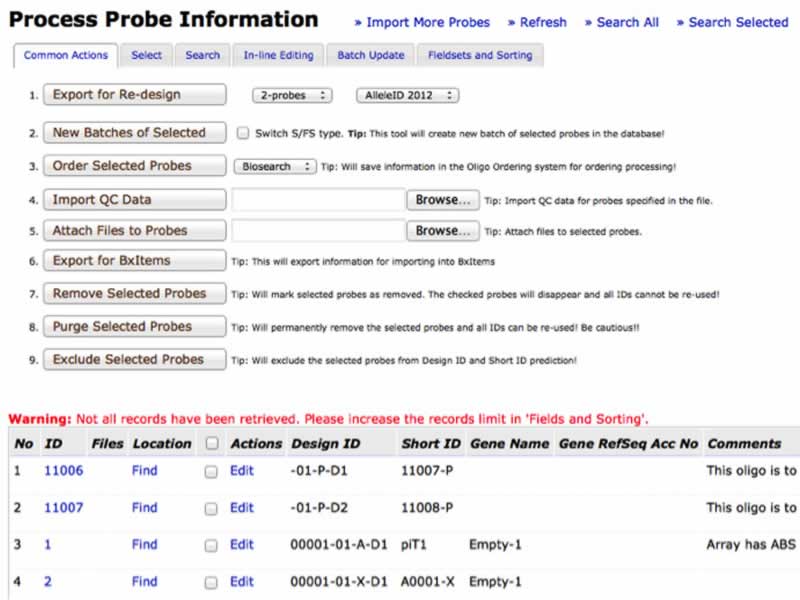Image resolution: width=800 pixels, height=600 pixels.
Task: Enable the Switch S/FS type checkbox
Action: click(x=243, y=133)
